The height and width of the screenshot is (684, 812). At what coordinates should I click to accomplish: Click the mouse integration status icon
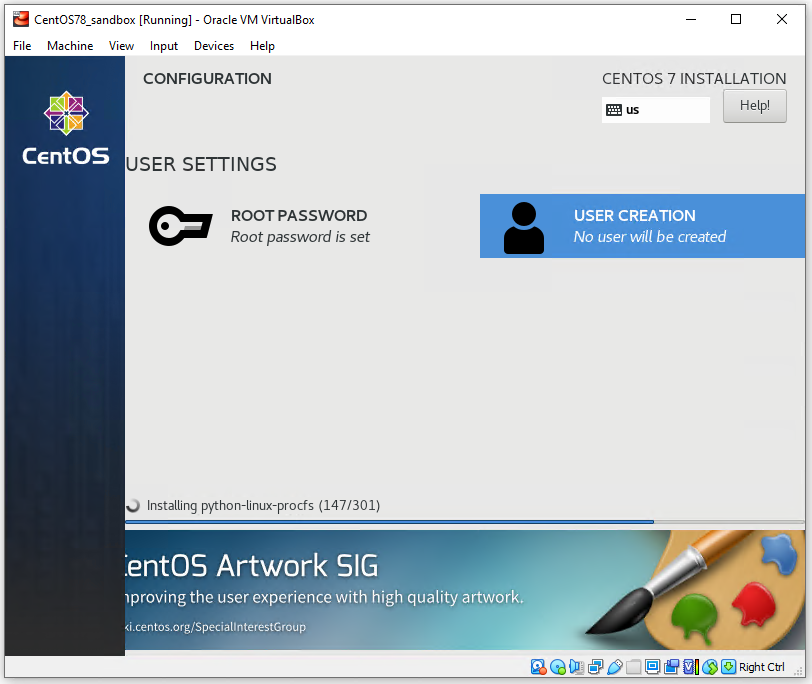709,667
